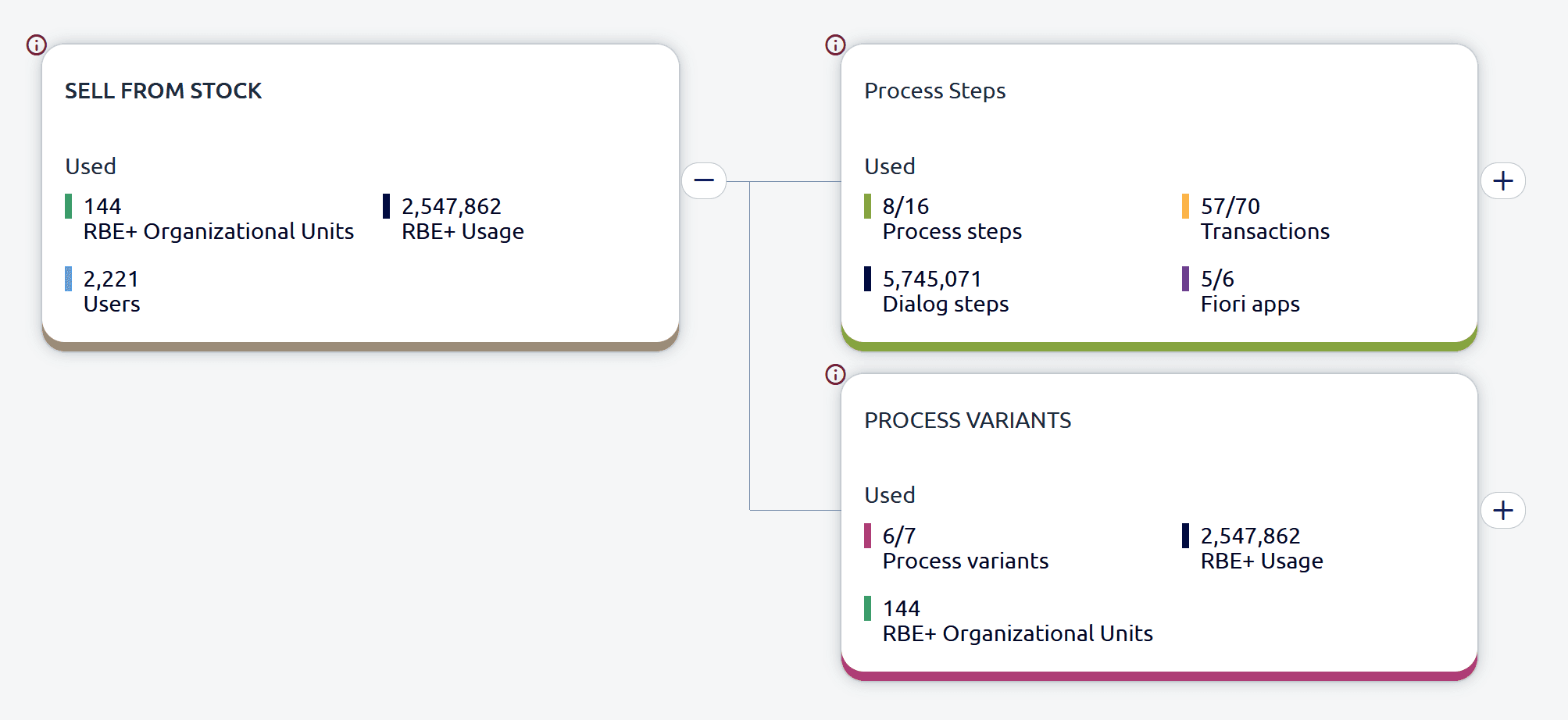
Task: Click light blue color bar beside Users
Action: coord(68,279)
